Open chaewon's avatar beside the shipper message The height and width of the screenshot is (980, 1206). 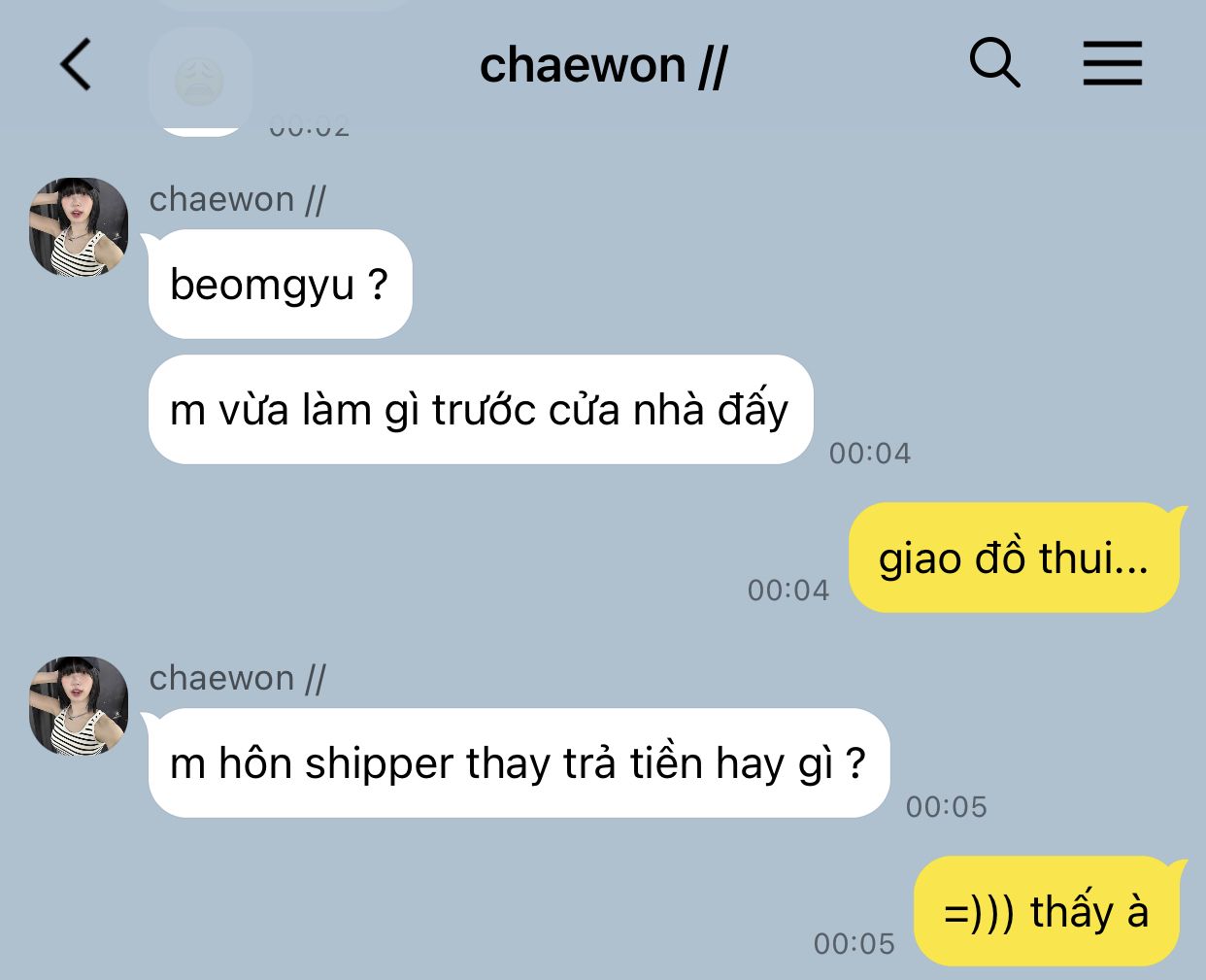pos(79,706)
